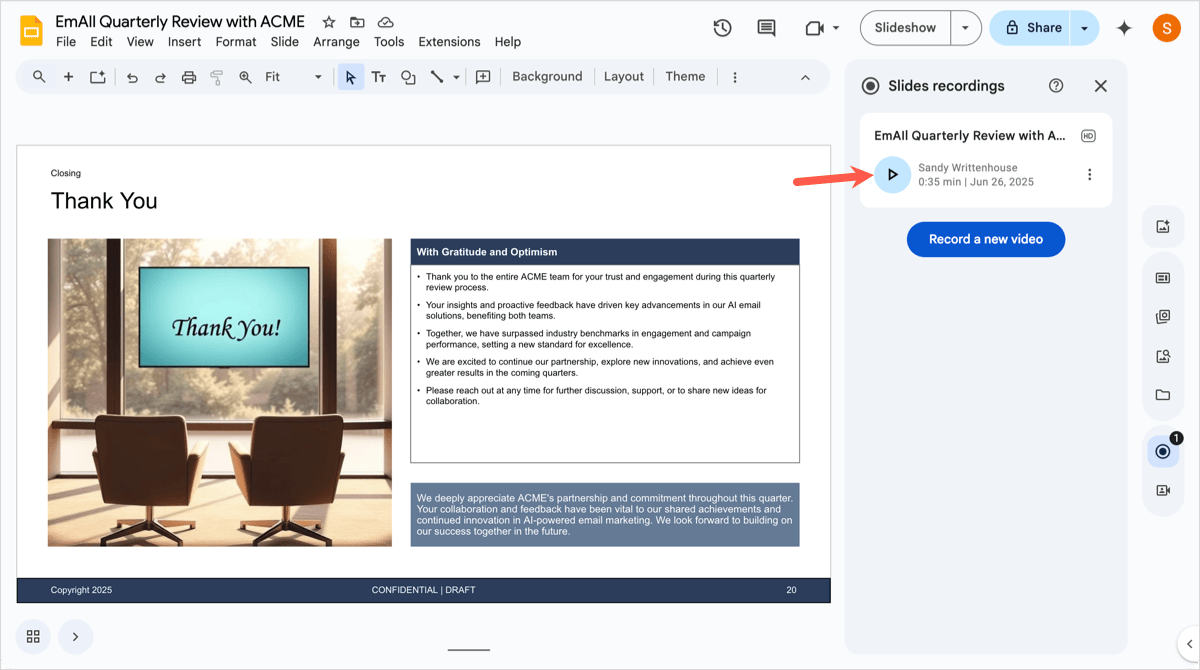Open the Google Slides home icon

tap(31, 31)
